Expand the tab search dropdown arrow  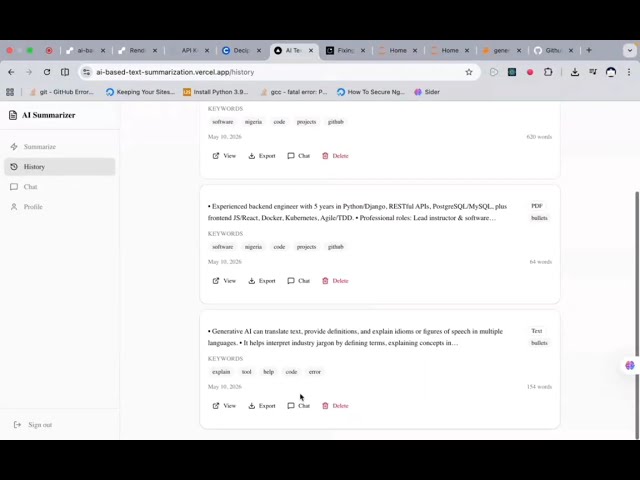(x=630, y=50)
